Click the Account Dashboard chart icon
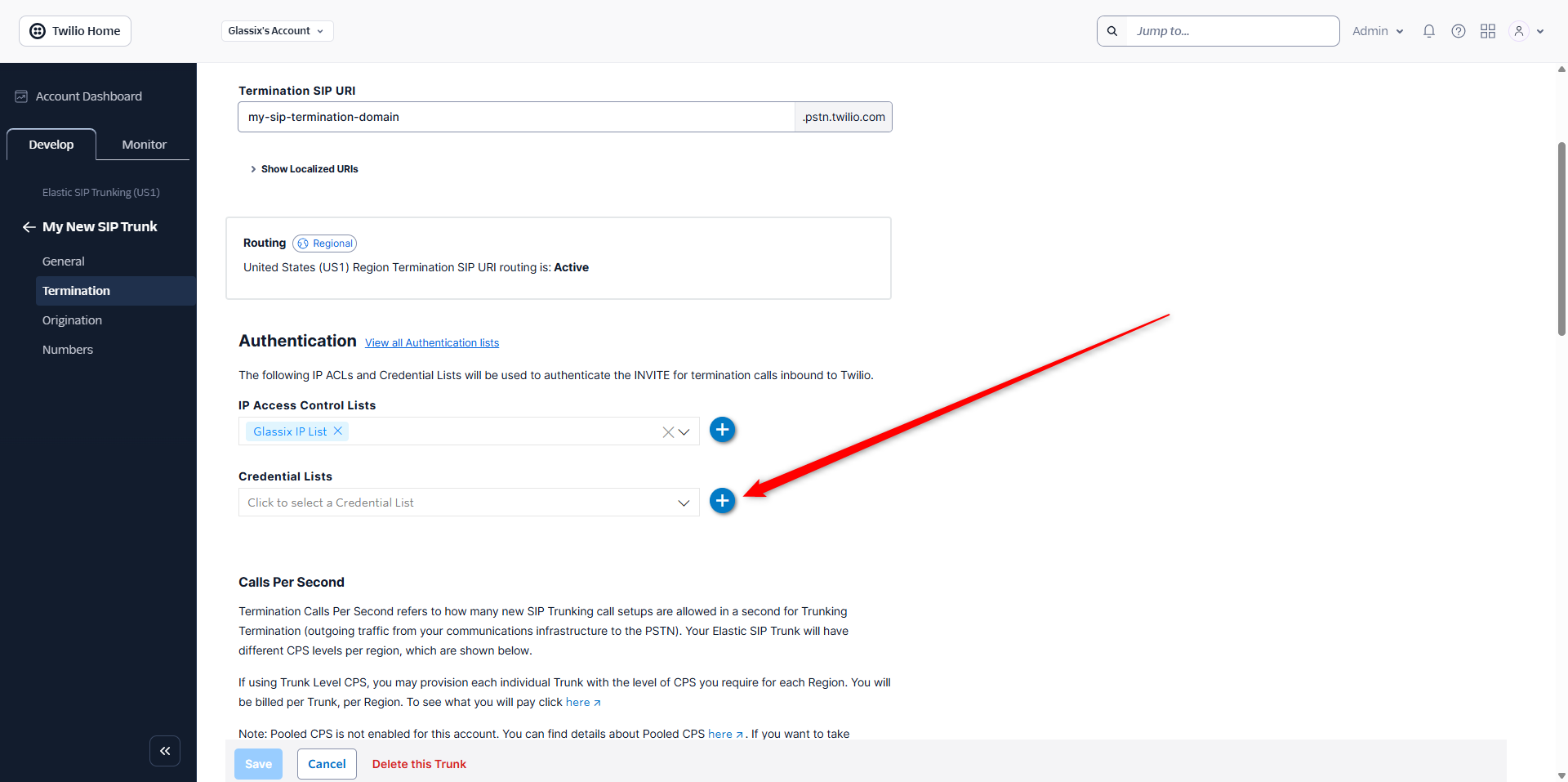 click(21, 96)
